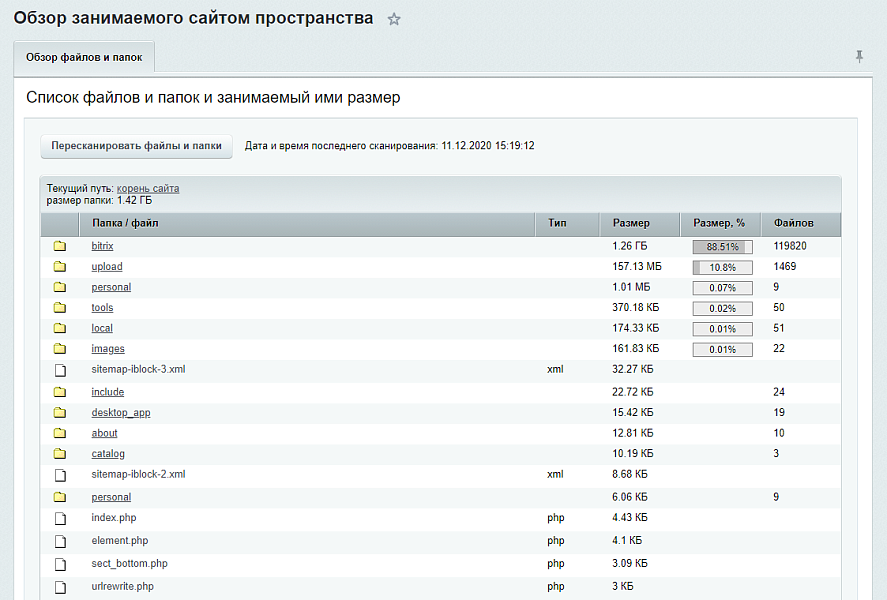The width and height of the screenshot is (887, 600).
Task: Open the include folder link
Action: click(108, 392)
